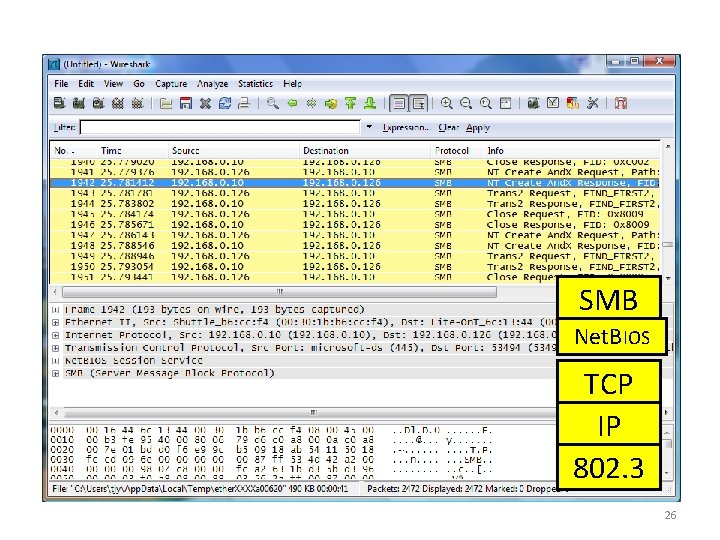The width and height of the screenshot is (720, 540).
Task: Open the File menu
Action: [61, 84]
